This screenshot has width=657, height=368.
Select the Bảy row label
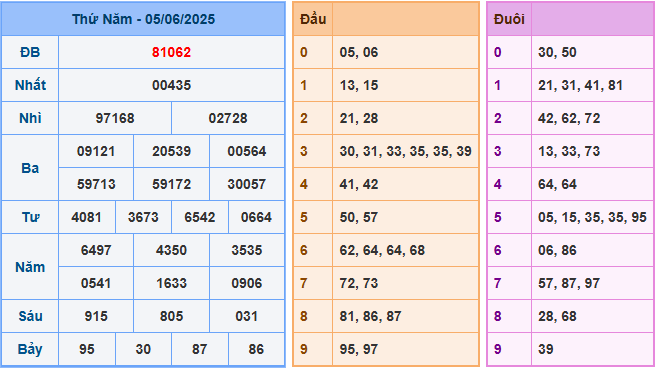pos(30,350)
